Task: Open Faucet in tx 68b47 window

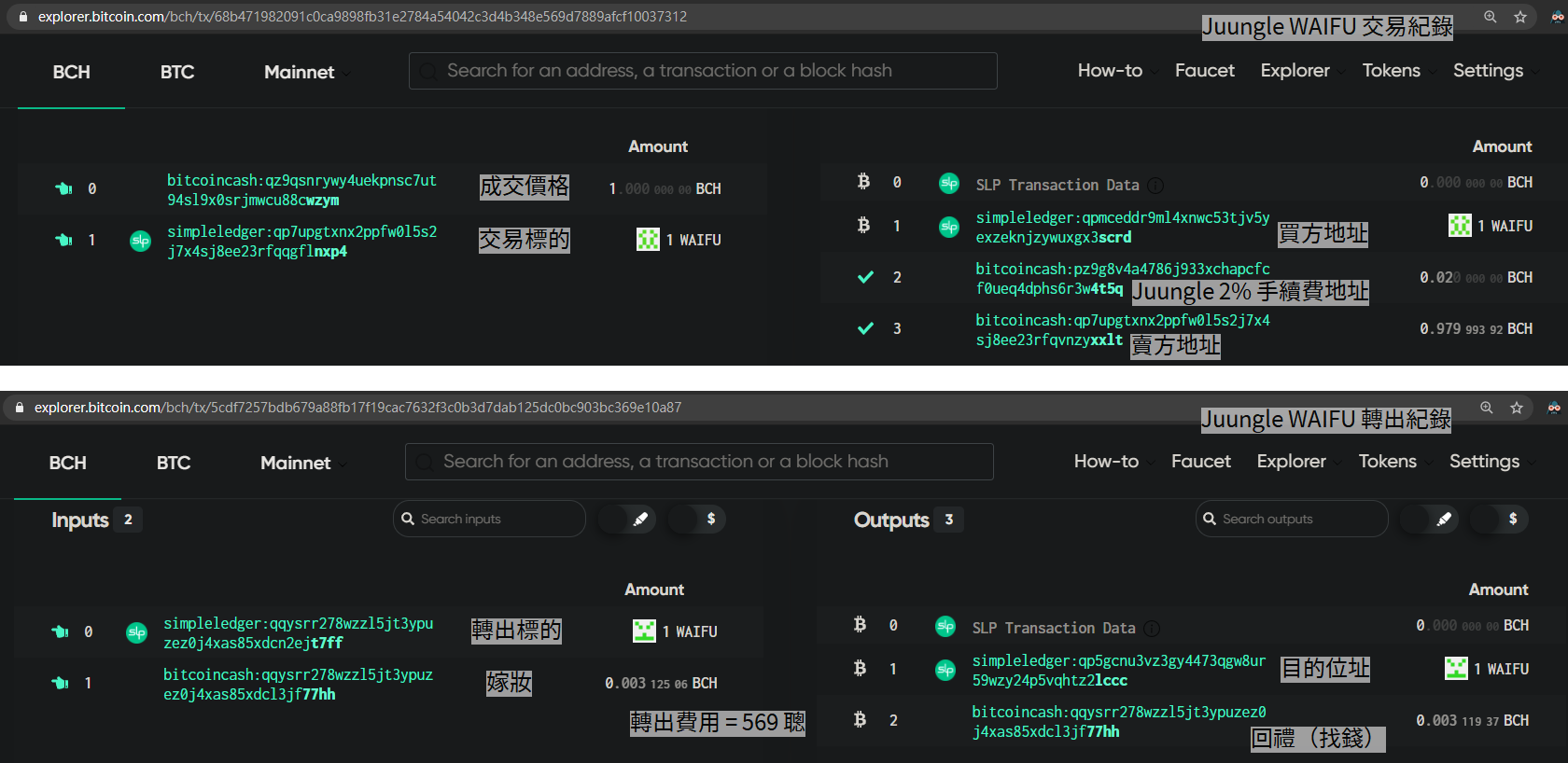Action: point(1205,71)
